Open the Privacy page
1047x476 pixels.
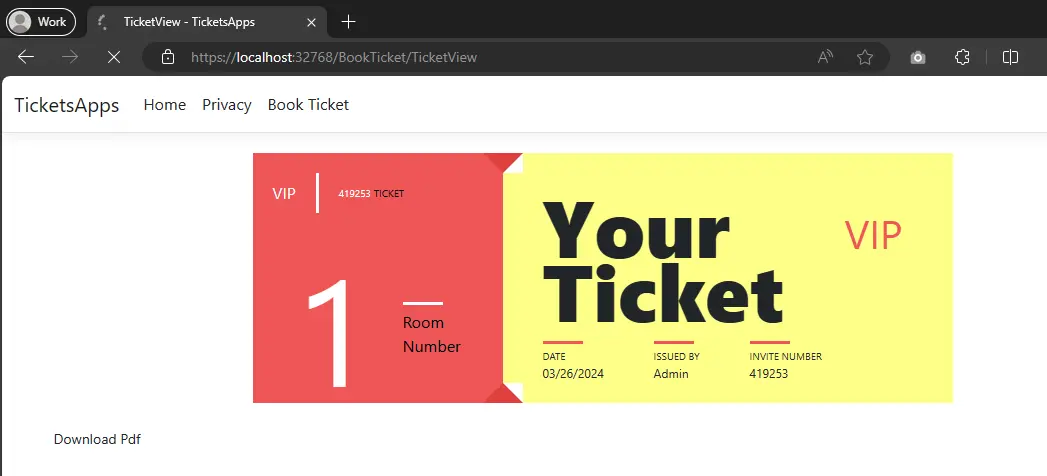(x=226, y=105)
